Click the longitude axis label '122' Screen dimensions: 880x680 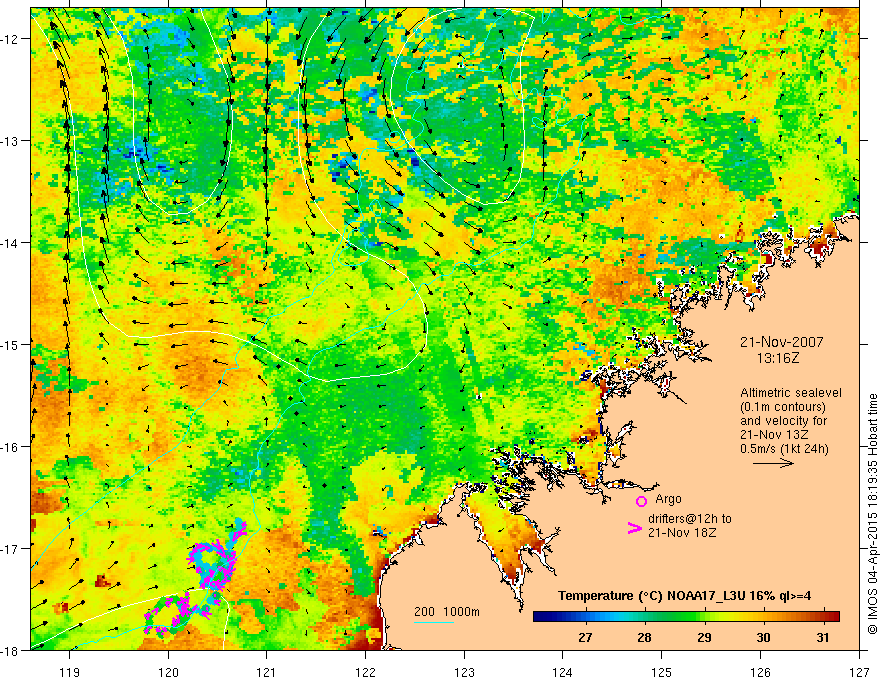[365, 672]
